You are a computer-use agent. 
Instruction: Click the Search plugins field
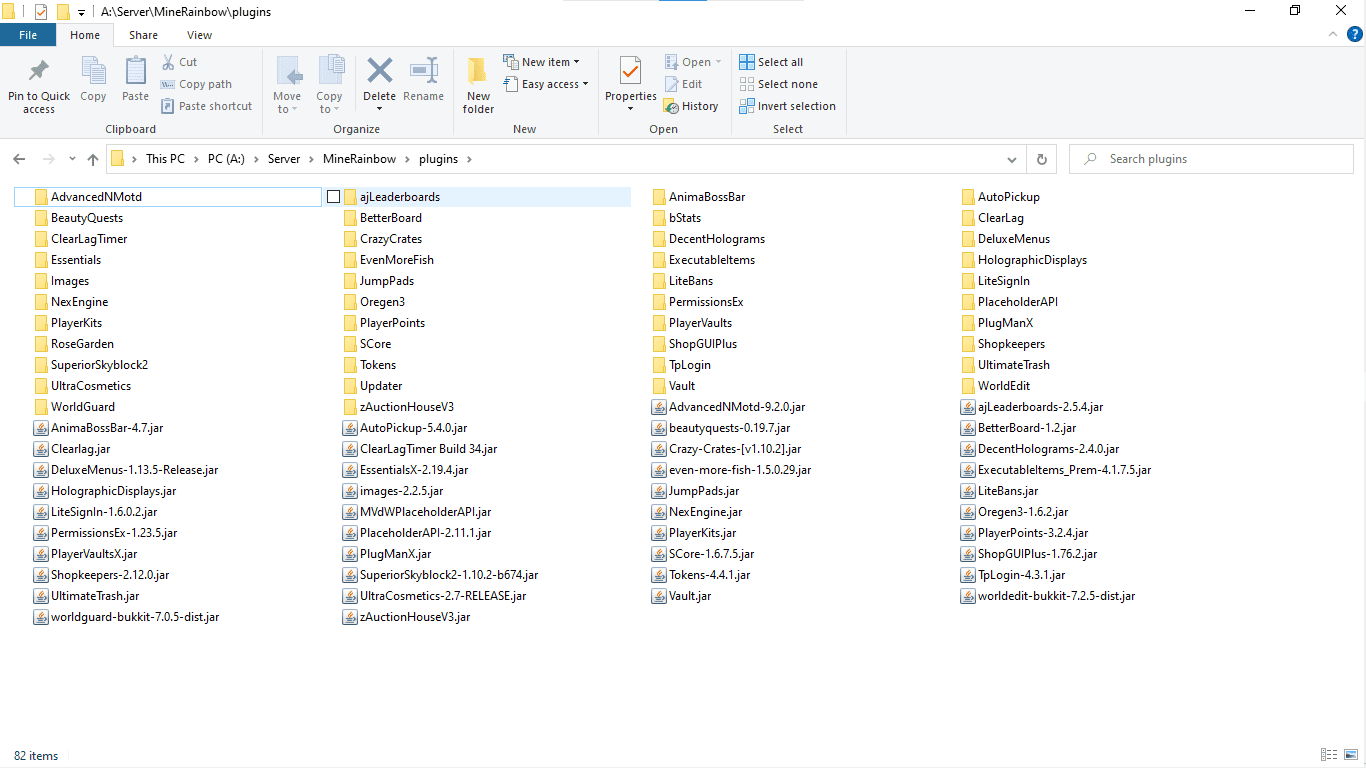(x=1212, y=159)
